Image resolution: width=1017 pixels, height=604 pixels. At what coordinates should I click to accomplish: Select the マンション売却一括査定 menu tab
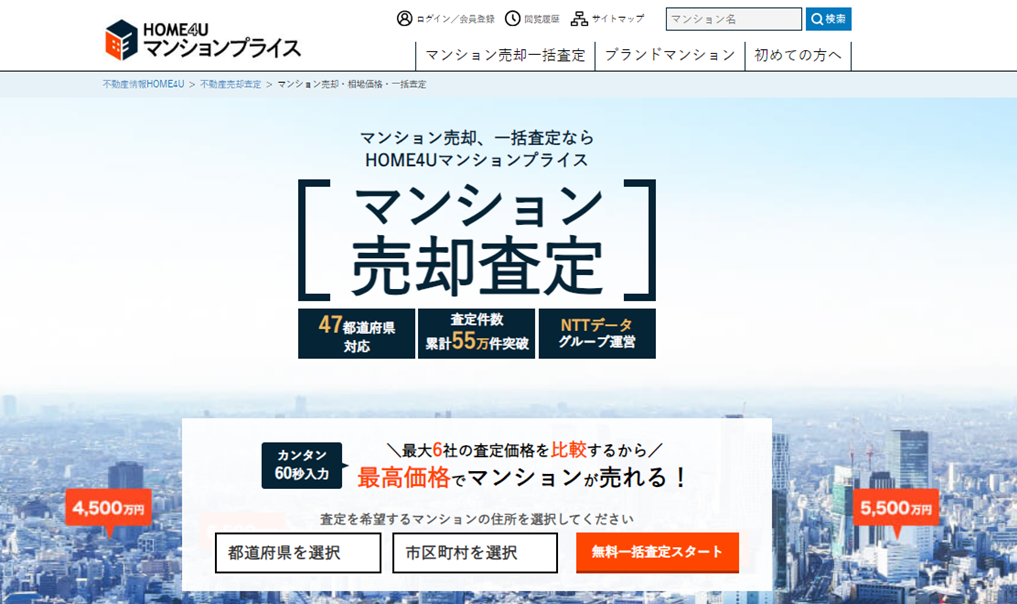(505, 56)
